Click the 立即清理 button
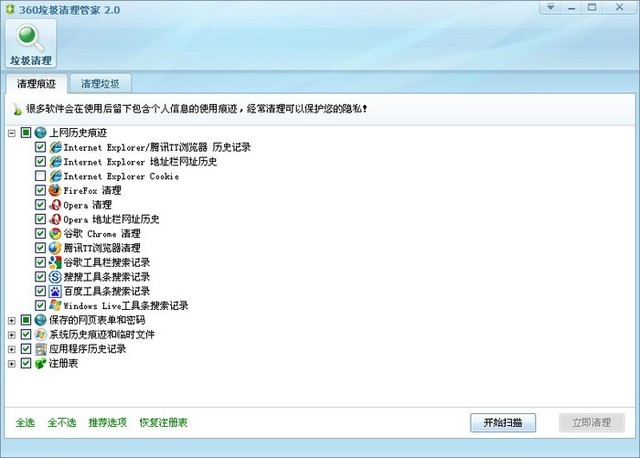640x458 pixels. 592,423
